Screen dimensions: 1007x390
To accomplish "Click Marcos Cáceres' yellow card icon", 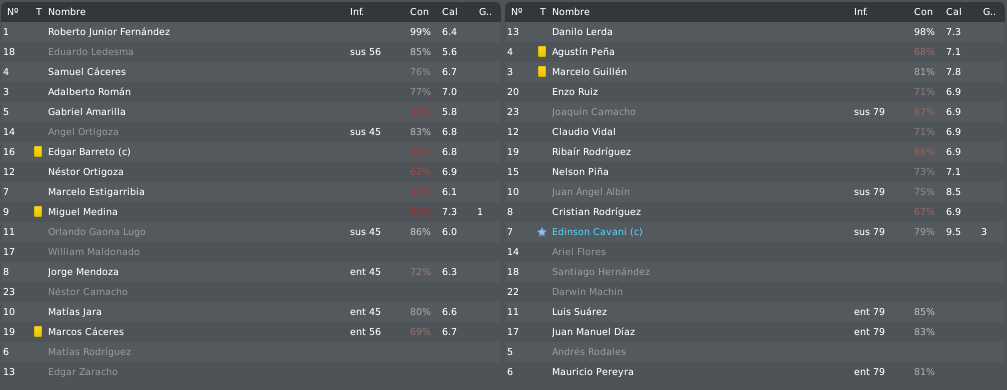I will [38, 332].
